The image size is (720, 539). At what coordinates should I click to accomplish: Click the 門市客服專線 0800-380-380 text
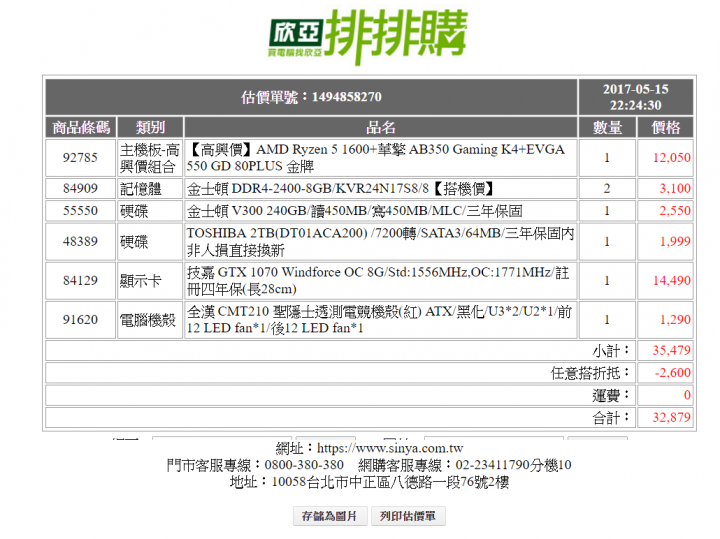pos(255,465)
